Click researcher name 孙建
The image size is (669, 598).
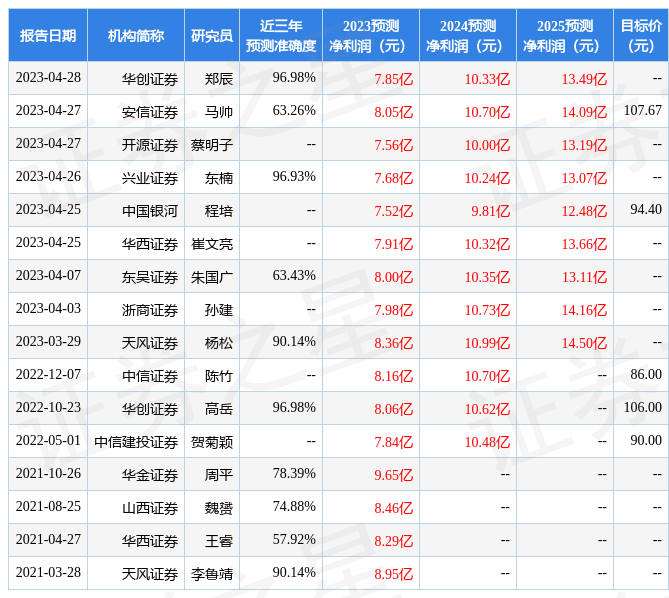pyautogui.click(x=218, y=310)
